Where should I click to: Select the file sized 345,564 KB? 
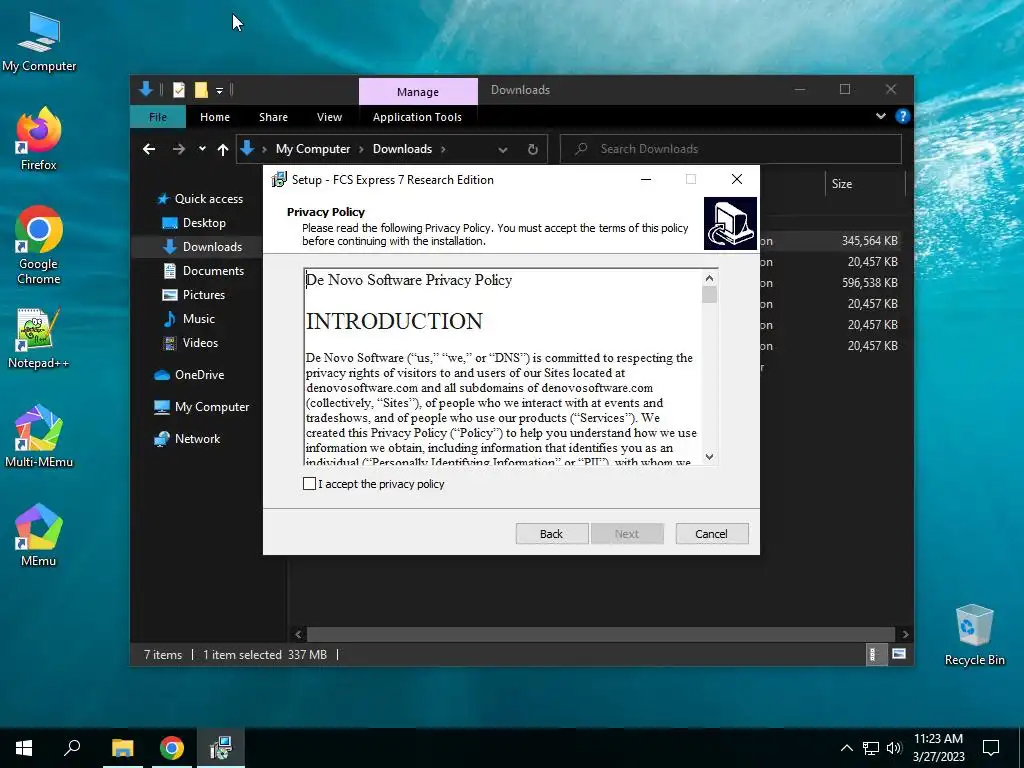869,241
